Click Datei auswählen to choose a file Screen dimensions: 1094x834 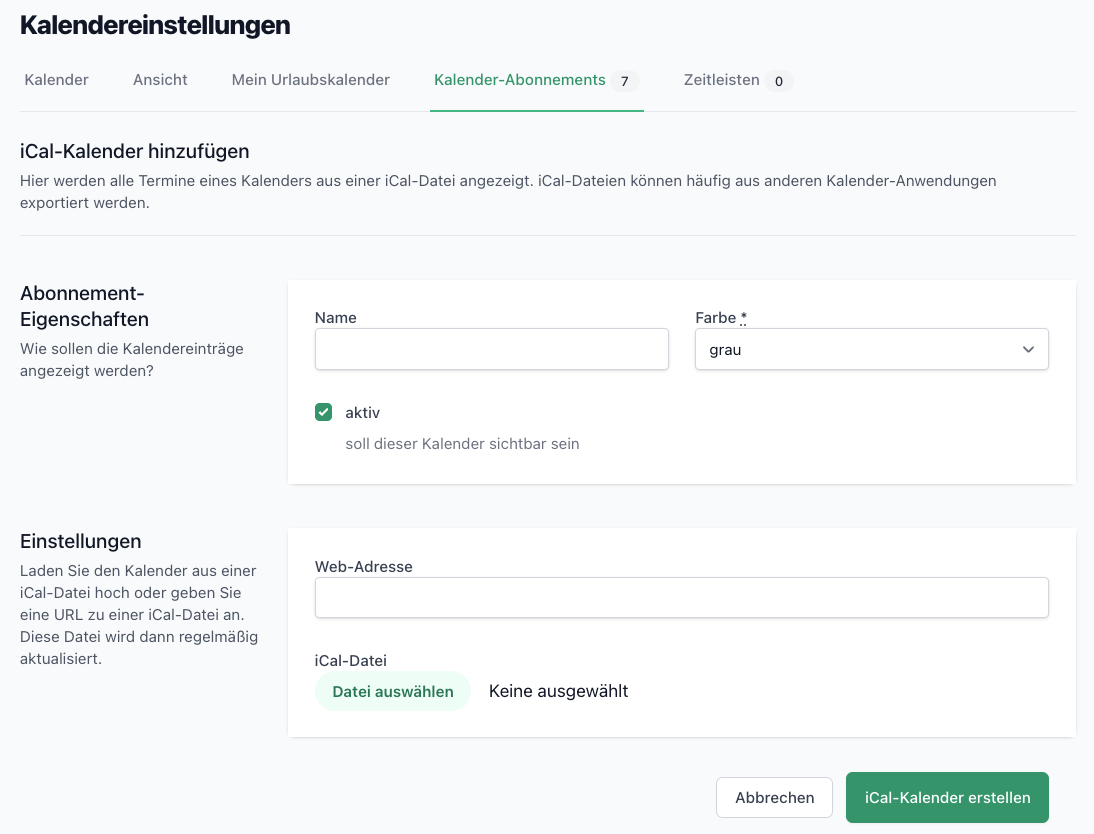point(392,691)
